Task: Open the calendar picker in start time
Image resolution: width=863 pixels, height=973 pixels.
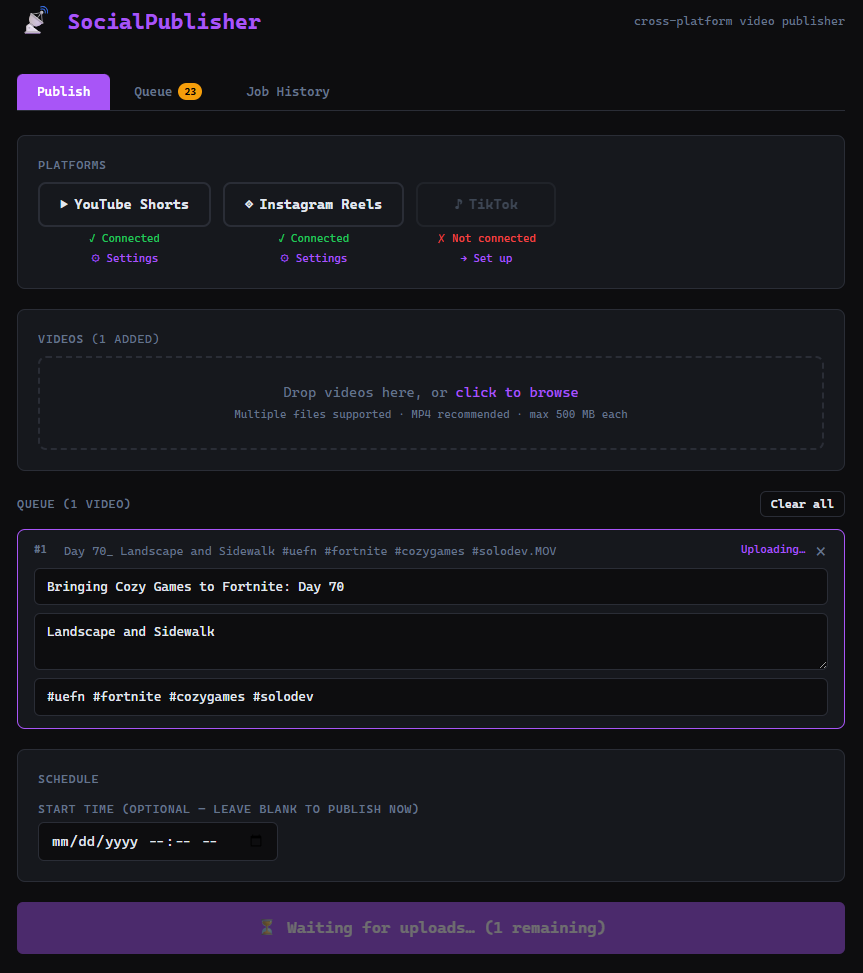Action: pyautogui.click(x=256, y=842)
